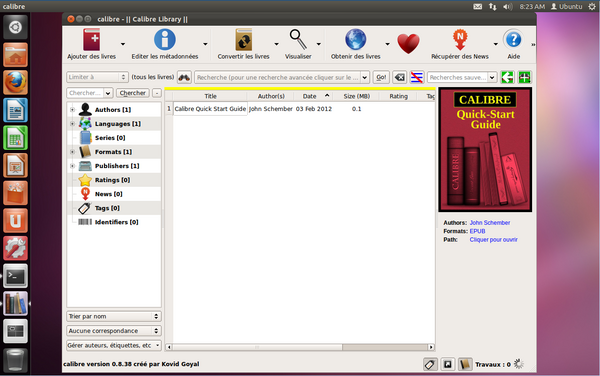Open the Aide help icon
Viewport: 600px width, 376px height.
(x=514, y=39)
